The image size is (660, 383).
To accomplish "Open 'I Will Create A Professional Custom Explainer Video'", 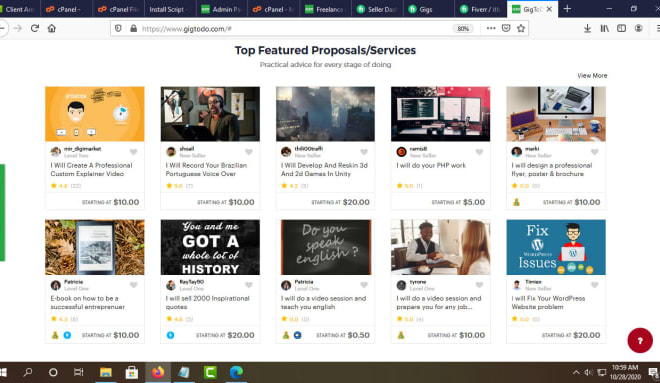I will (91, 170).
